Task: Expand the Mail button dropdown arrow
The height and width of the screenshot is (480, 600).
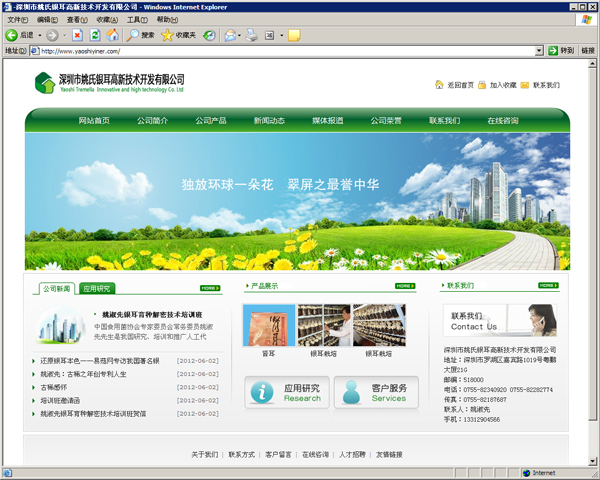Action: [241, 35]
